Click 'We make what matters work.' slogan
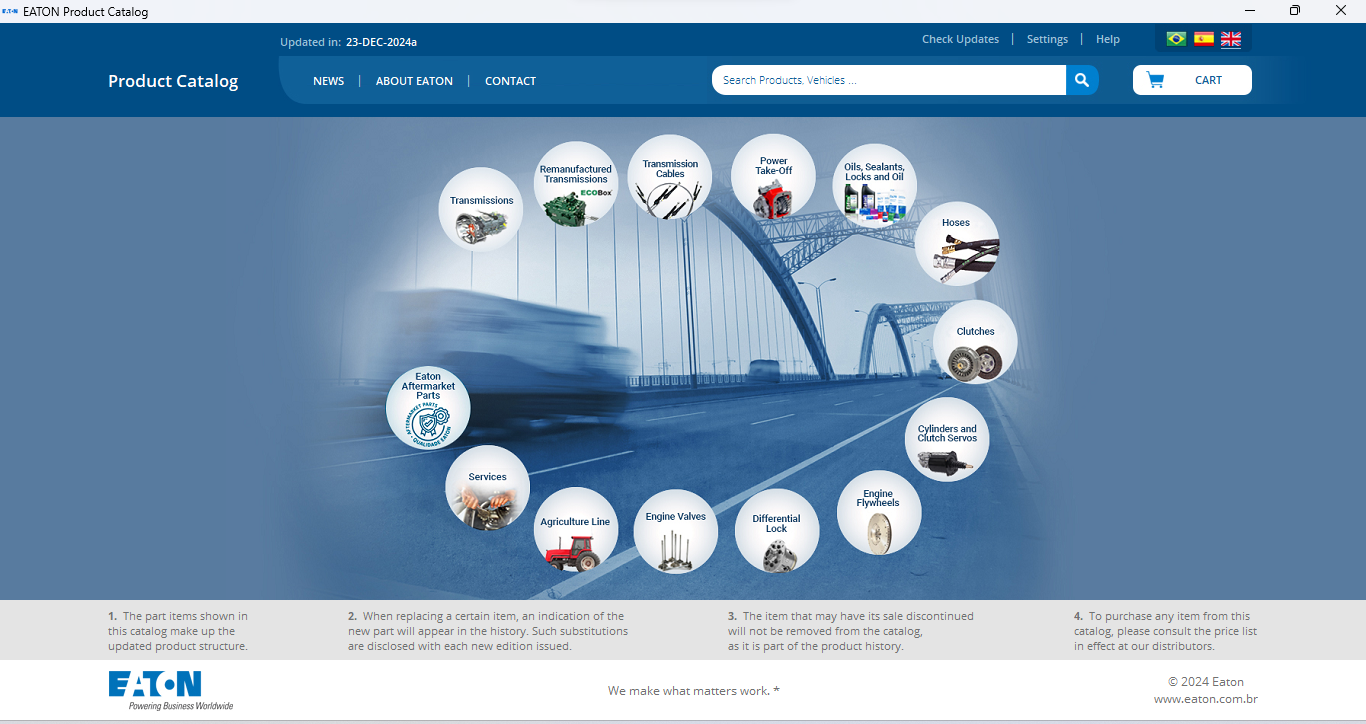 [693, 691]
